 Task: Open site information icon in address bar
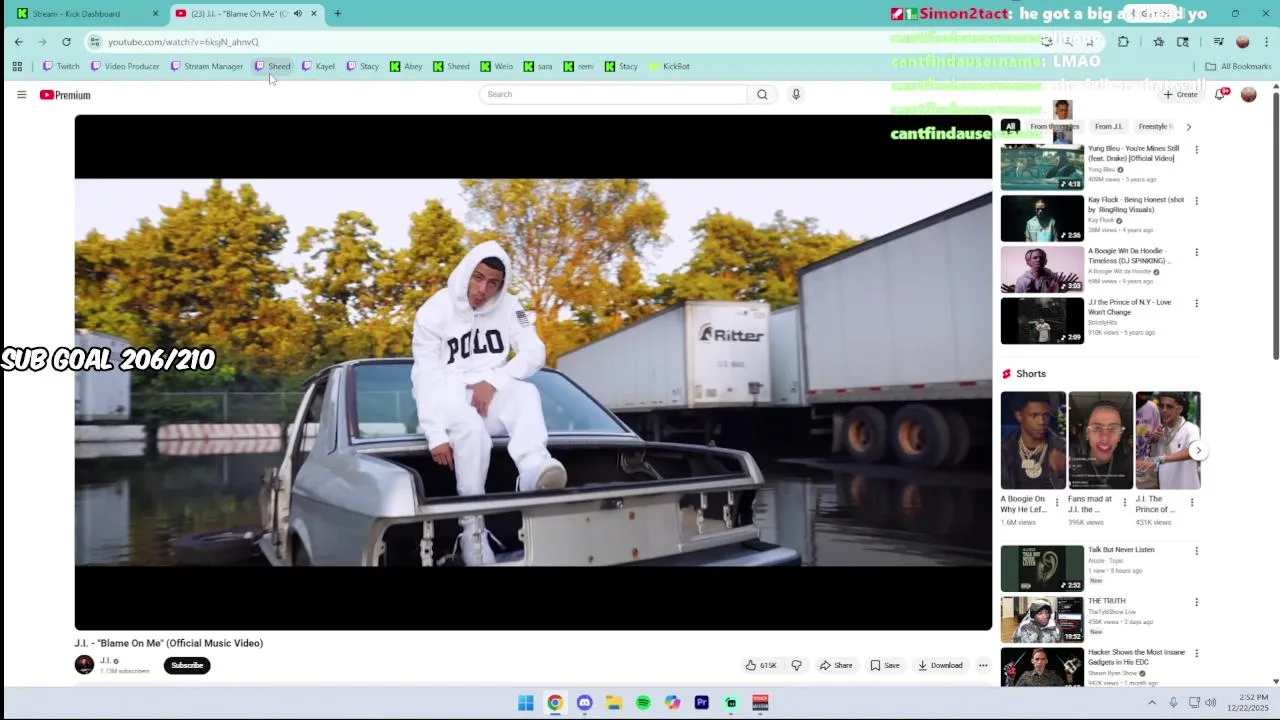click(94, 42)
